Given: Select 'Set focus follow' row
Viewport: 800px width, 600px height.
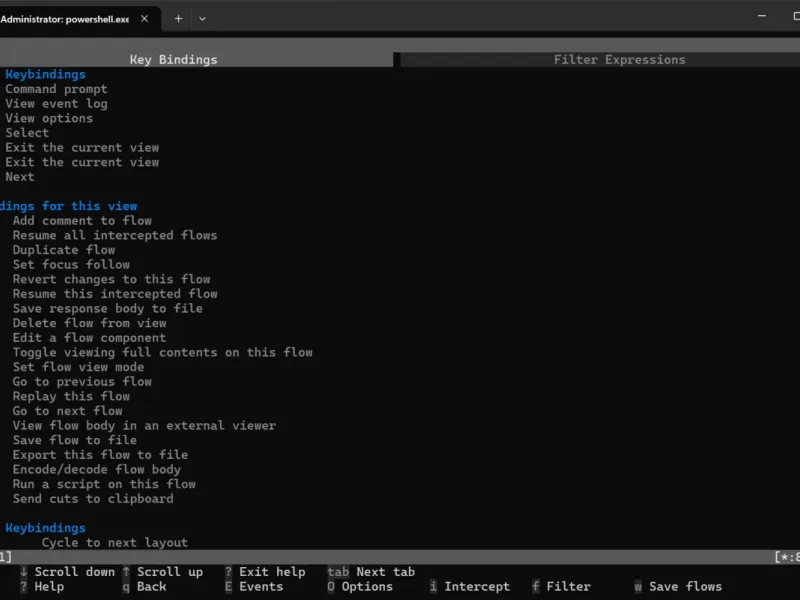Looking at the screenshot, I should [71, 265].
